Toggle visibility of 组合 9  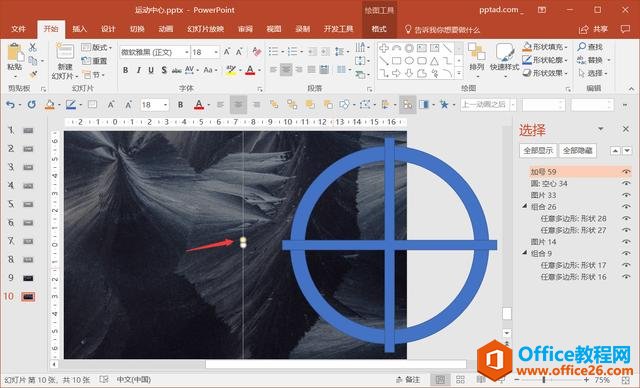click(626, 253)
